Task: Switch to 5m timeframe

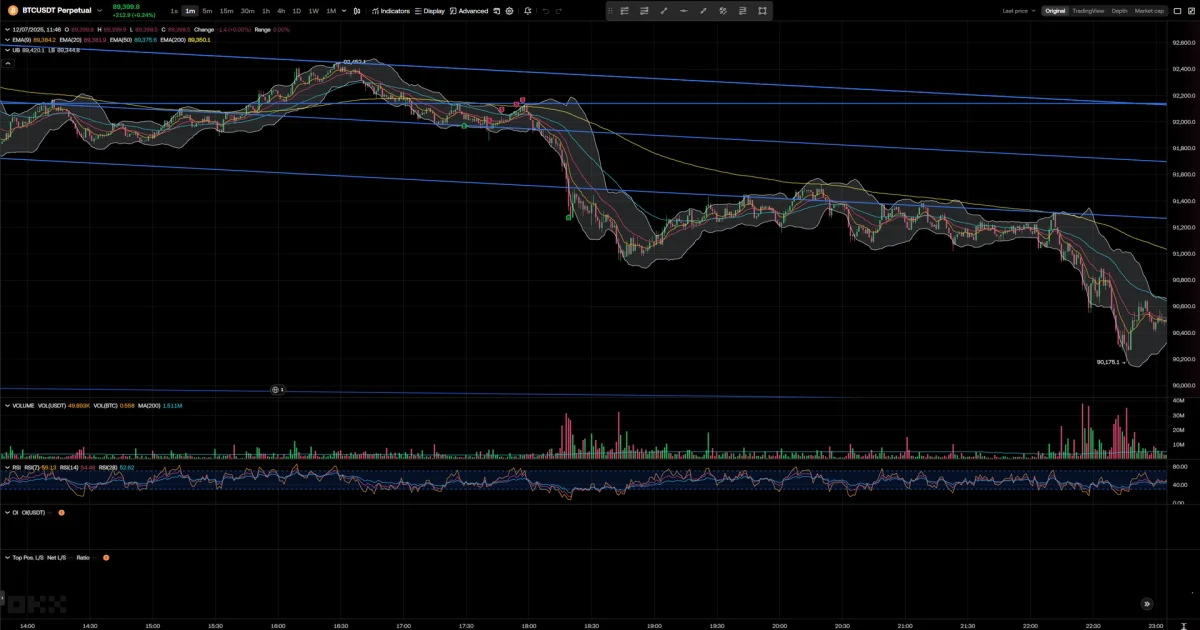Action: coord(207,11)
